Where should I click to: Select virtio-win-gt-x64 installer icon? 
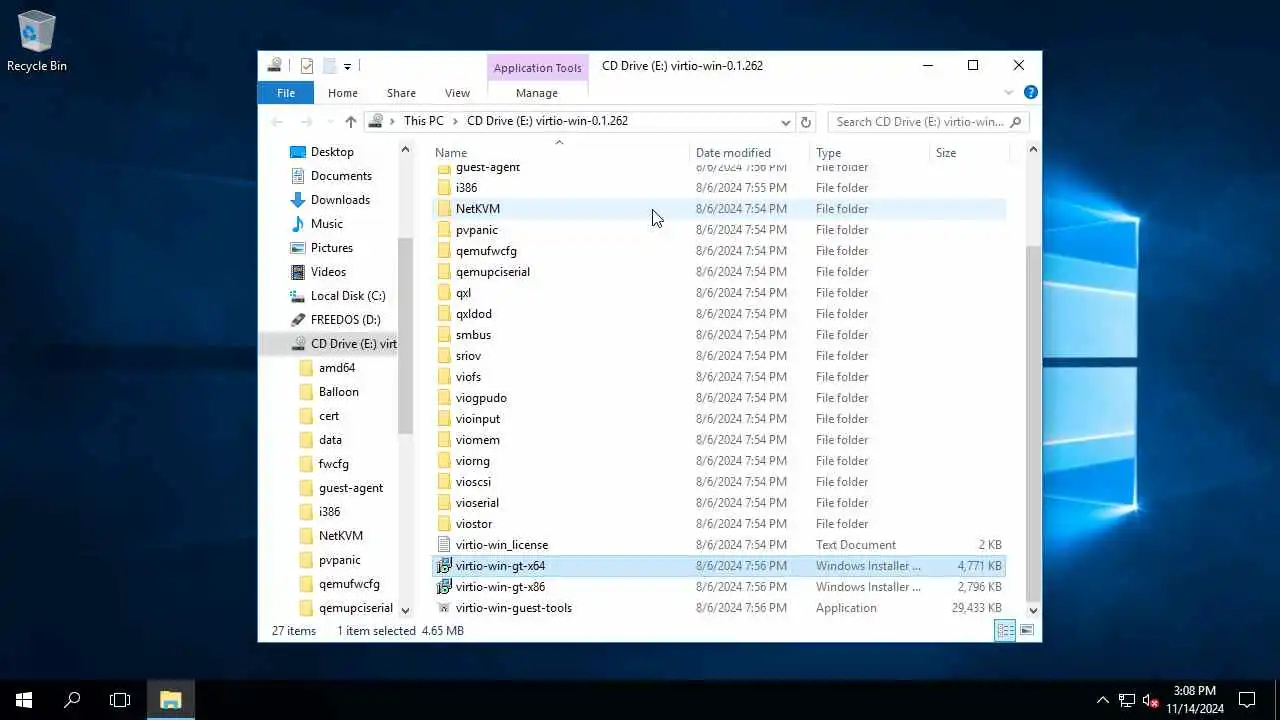(444, 566)
